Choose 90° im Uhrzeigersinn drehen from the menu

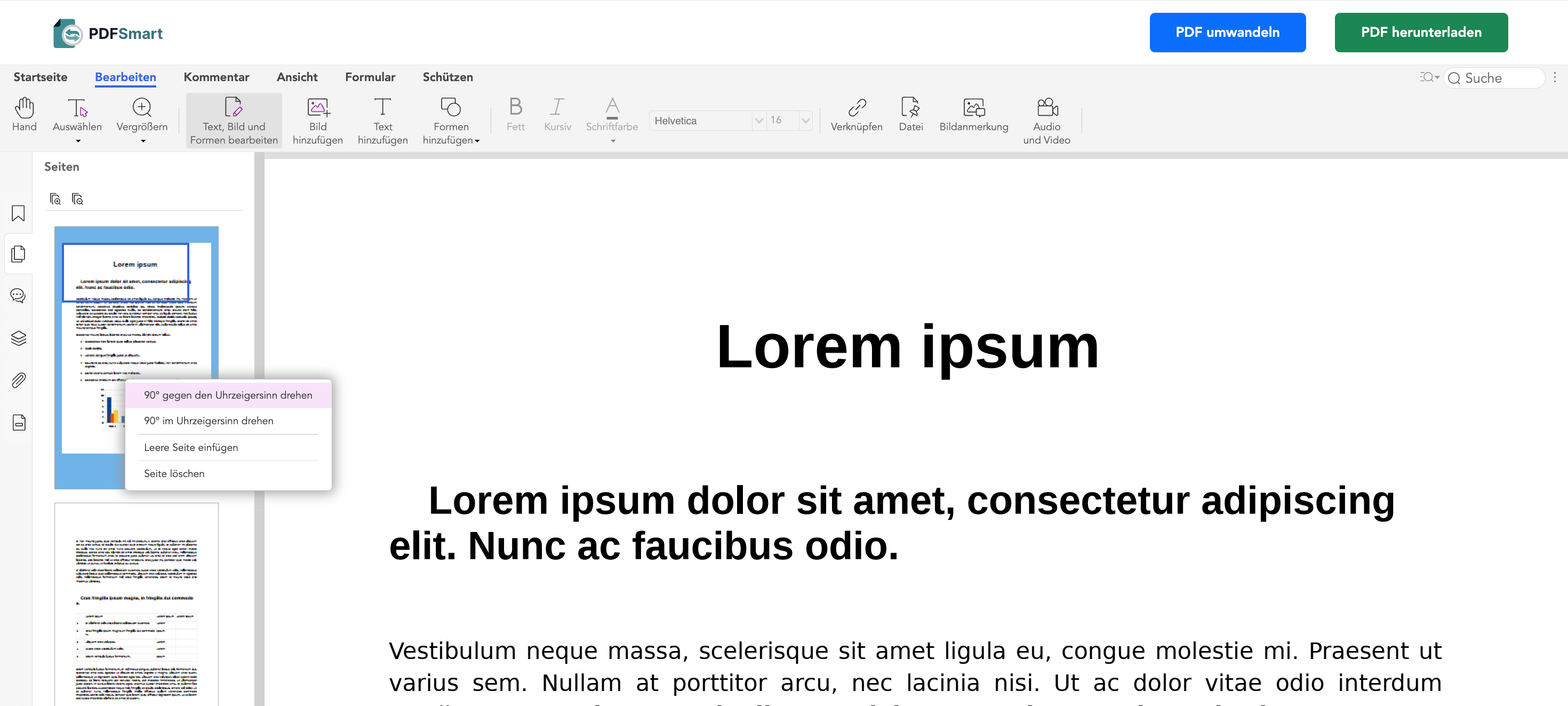coord(209,421)
